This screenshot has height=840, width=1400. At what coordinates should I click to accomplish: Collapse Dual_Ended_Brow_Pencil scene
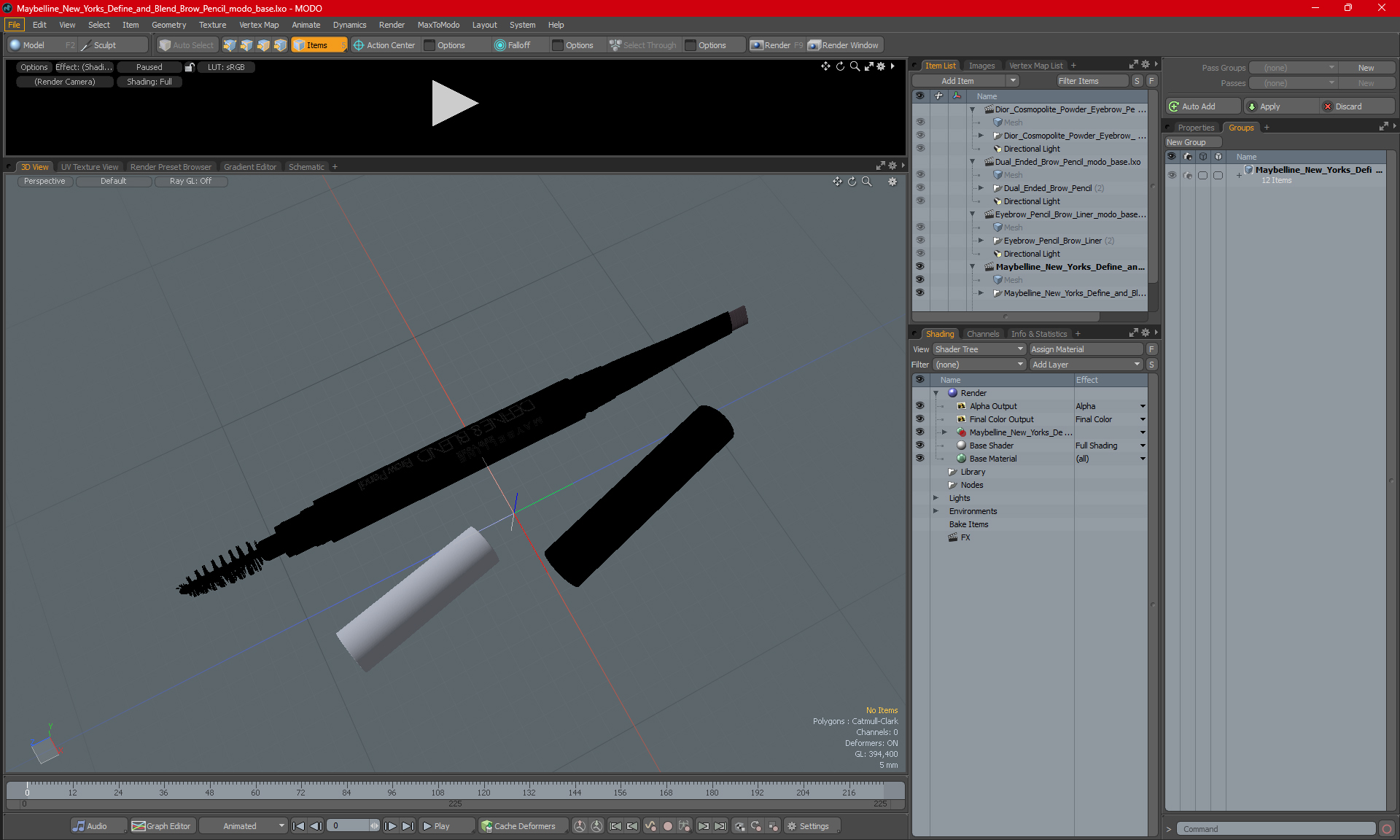pyautogui.click(x=972, y=162)
